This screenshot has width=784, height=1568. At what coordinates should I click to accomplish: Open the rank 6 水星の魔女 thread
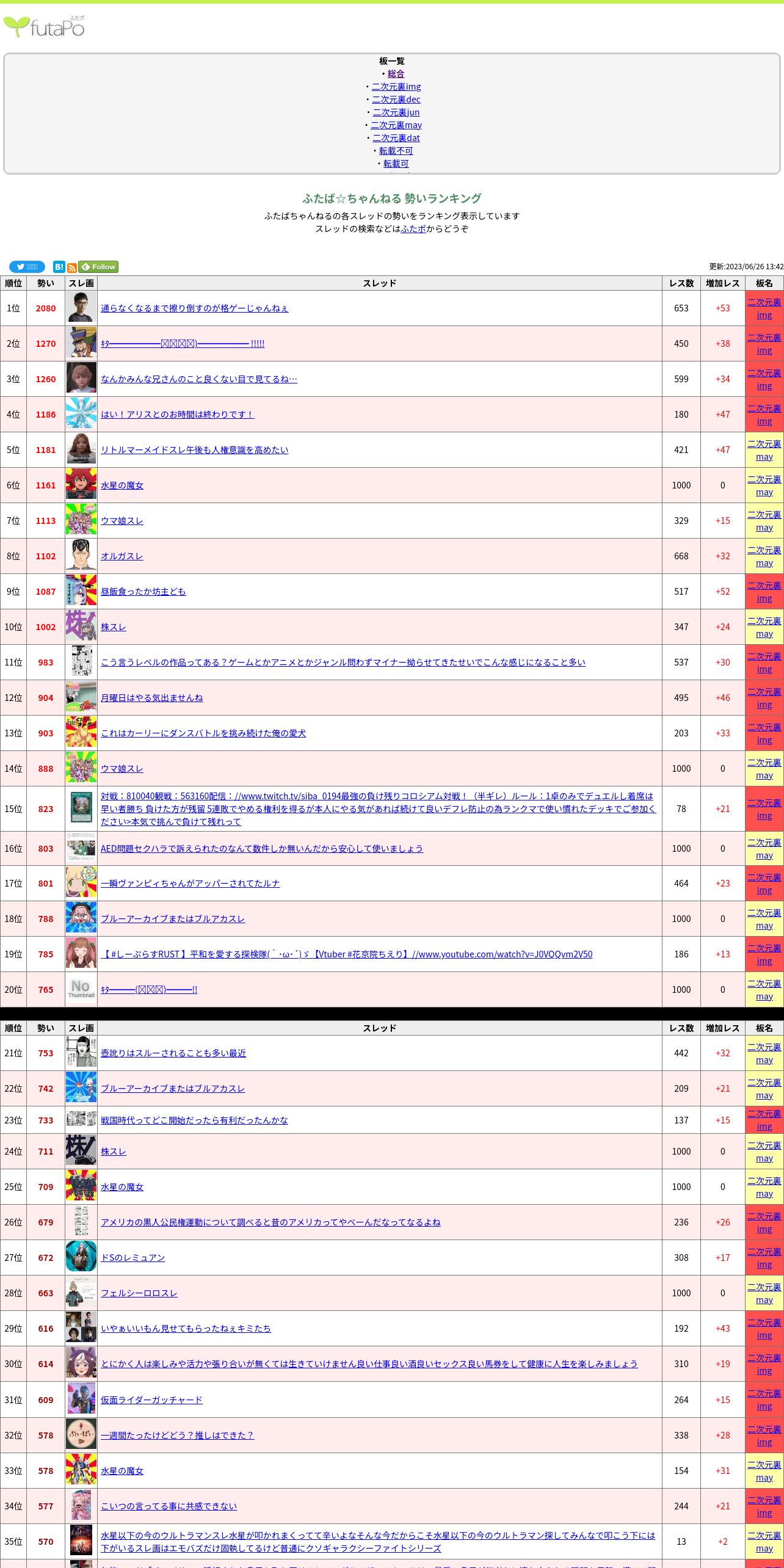click(x=122, y=485)
